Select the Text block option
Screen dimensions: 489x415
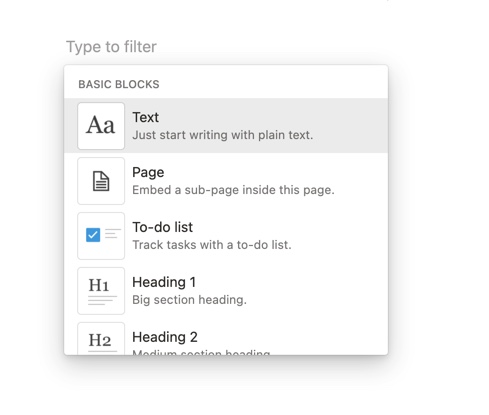(226, 126)
